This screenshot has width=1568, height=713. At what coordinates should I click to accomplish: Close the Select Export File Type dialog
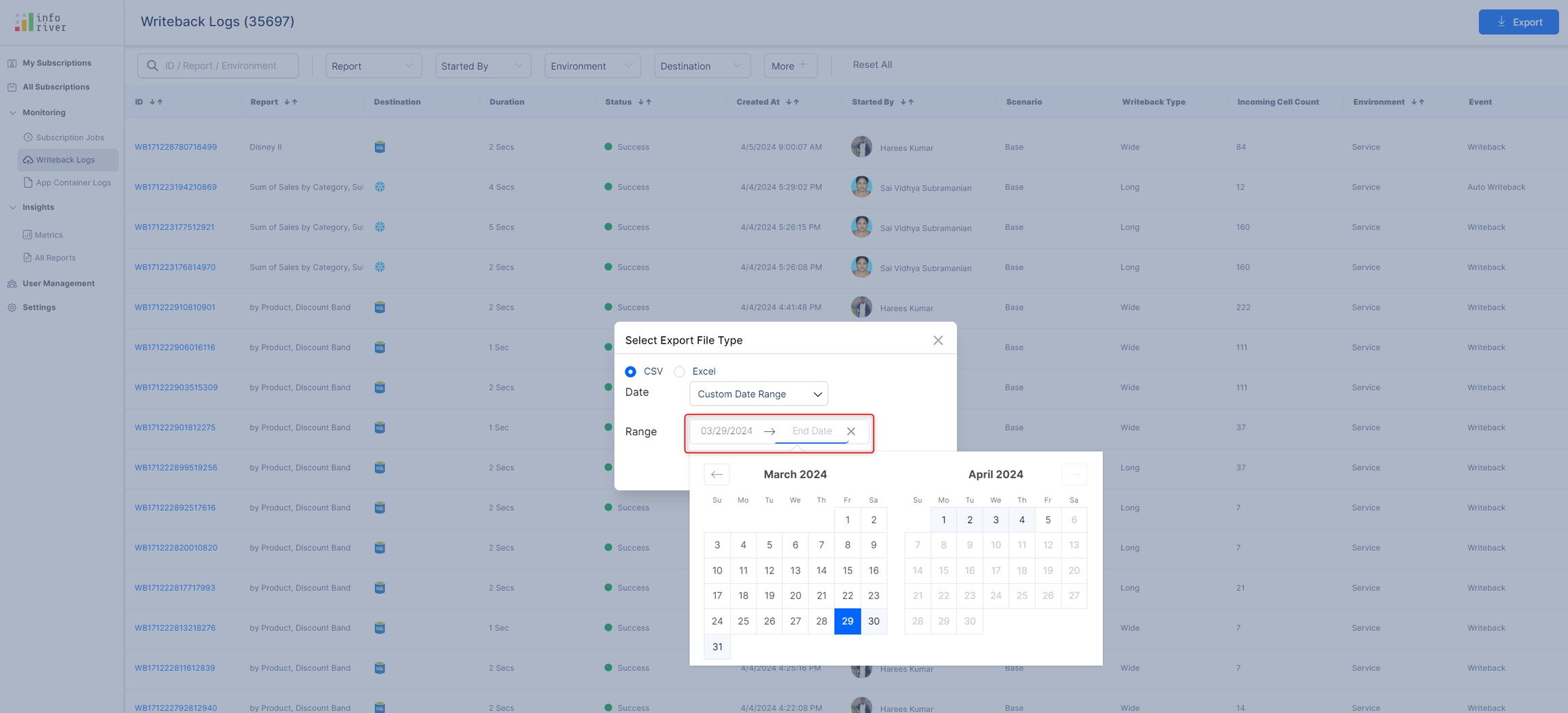(x=938, y=340)
